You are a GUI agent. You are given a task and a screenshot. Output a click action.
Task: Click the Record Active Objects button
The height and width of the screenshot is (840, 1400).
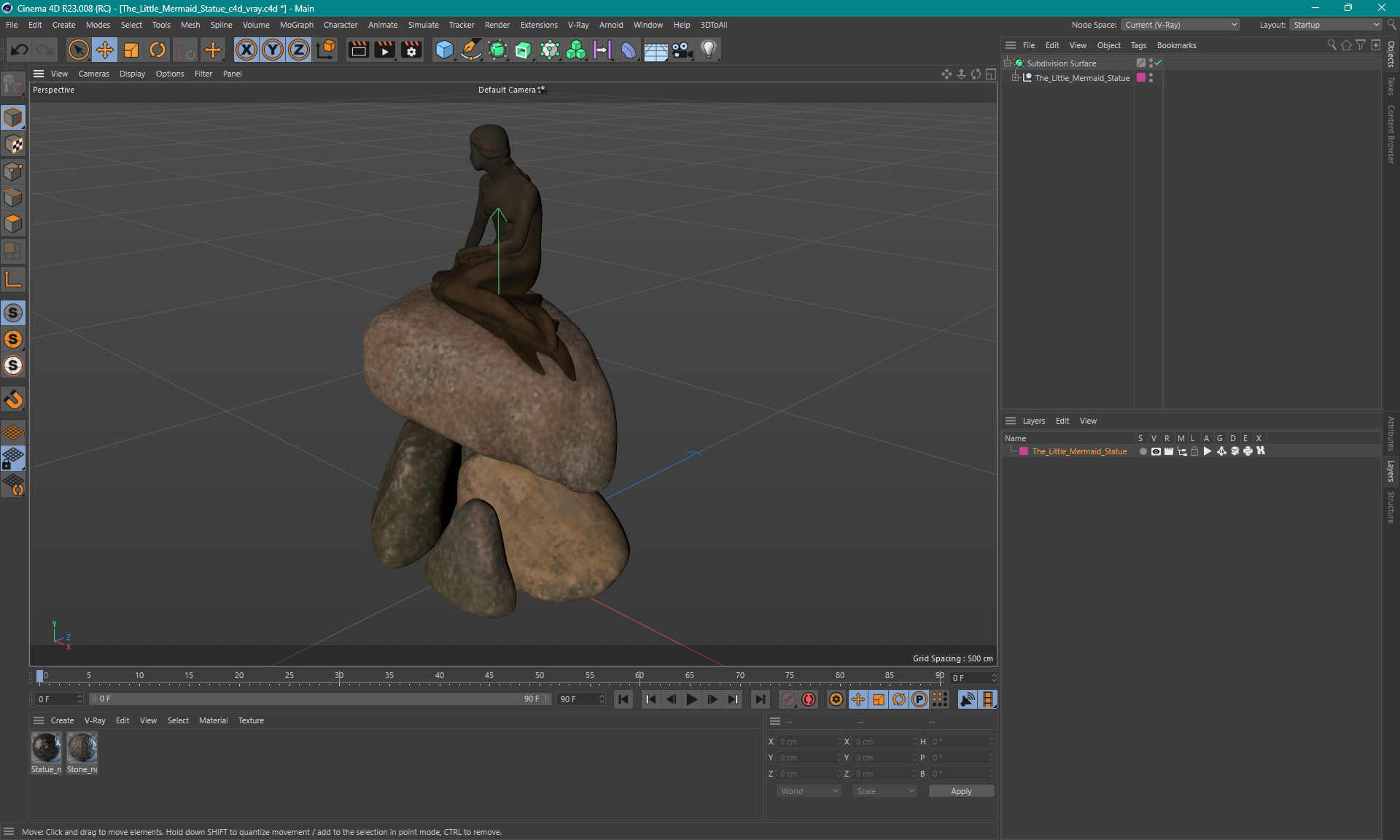[788, 699]
